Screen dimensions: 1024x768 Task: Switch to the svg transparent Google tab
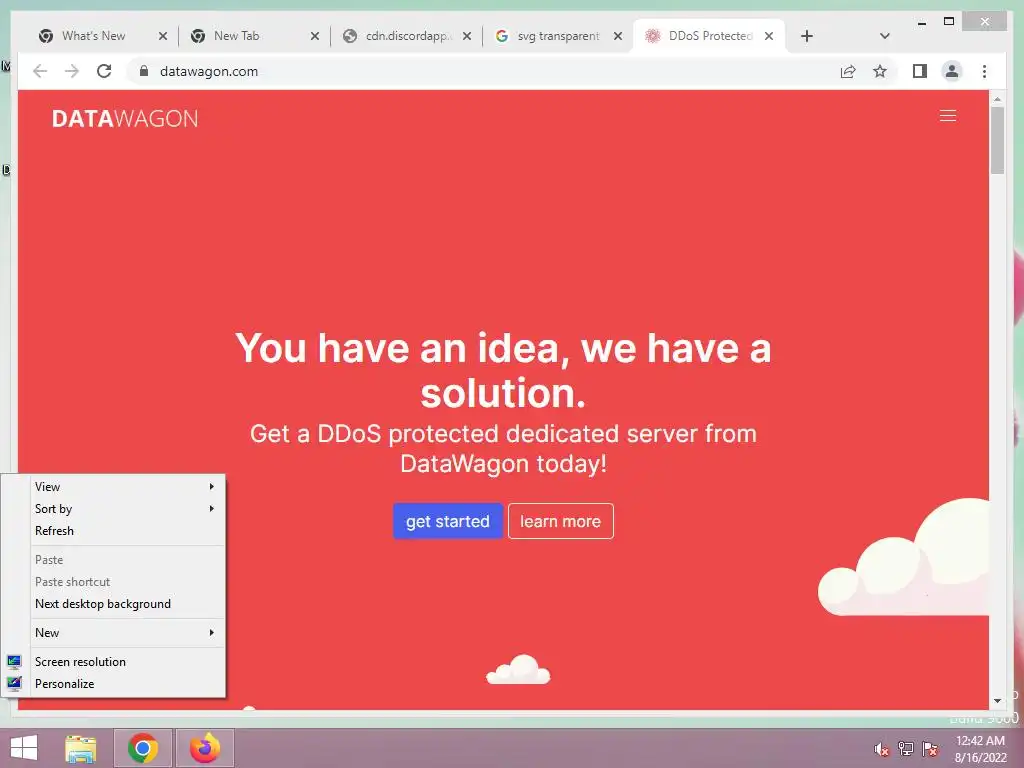pyautogui.click(x=557, y=36)
